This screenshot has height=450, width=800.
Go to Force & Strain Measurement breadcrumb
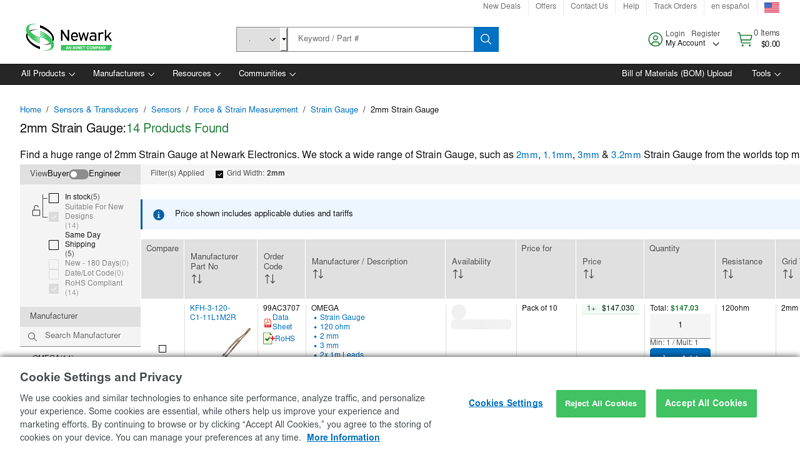[245, 110]
